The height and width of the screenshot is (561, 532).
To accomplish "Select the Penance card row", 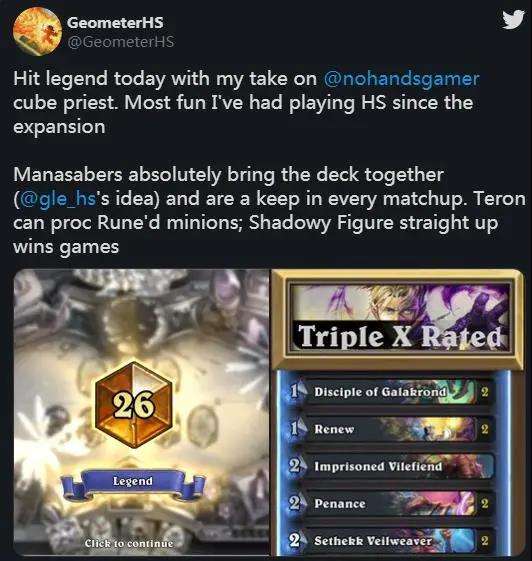I will [x=392, y=503].
